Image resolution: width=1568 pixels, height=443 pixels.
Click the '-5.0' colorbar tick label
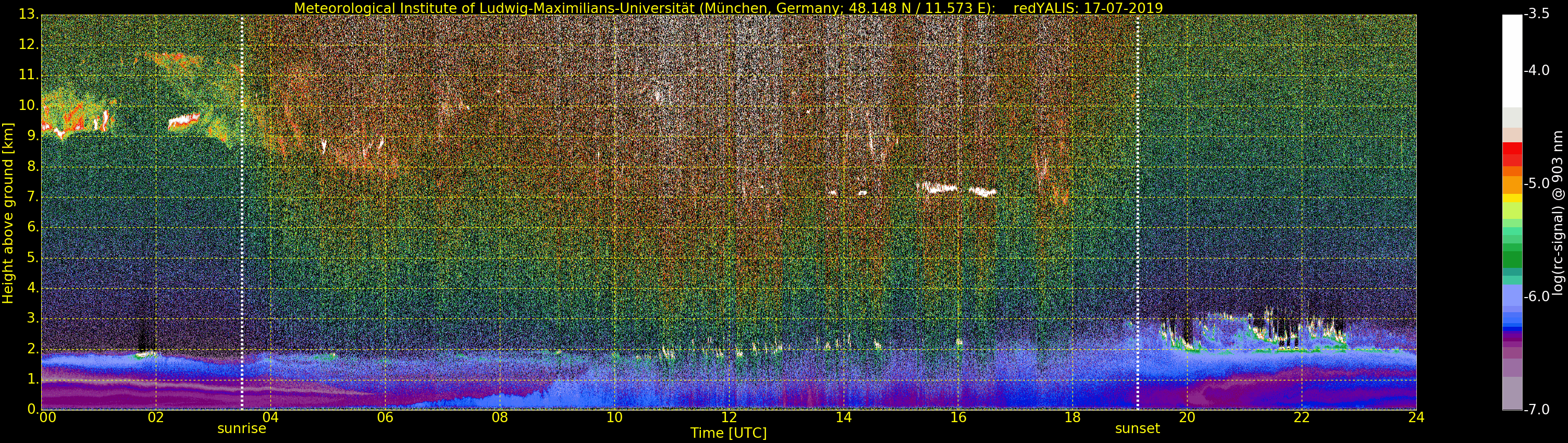click(1536, 183)
